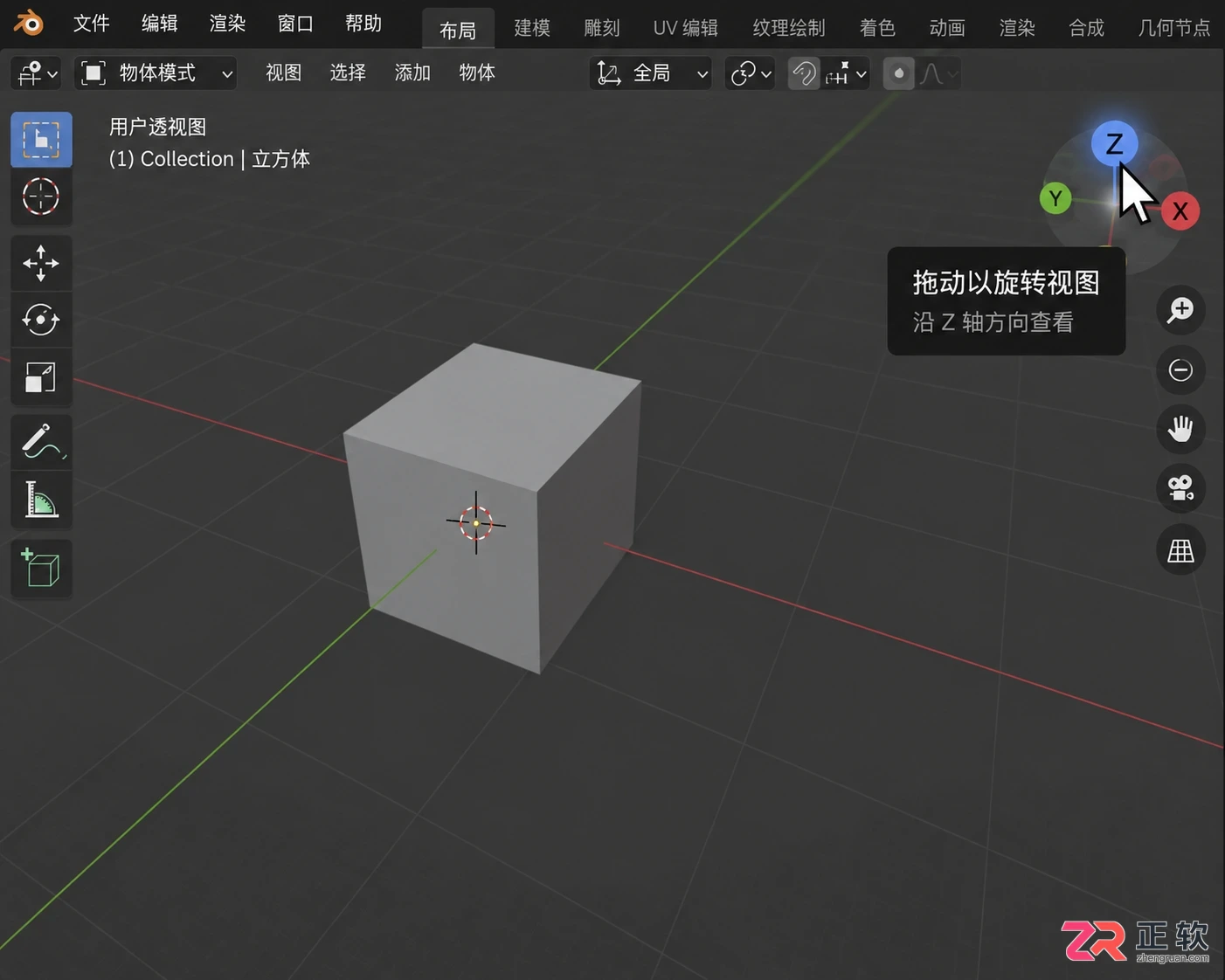Switch to the 着色 workspace tab
Image resolution: width=1225 pixels, height=980 pixels.
[877, 28]
